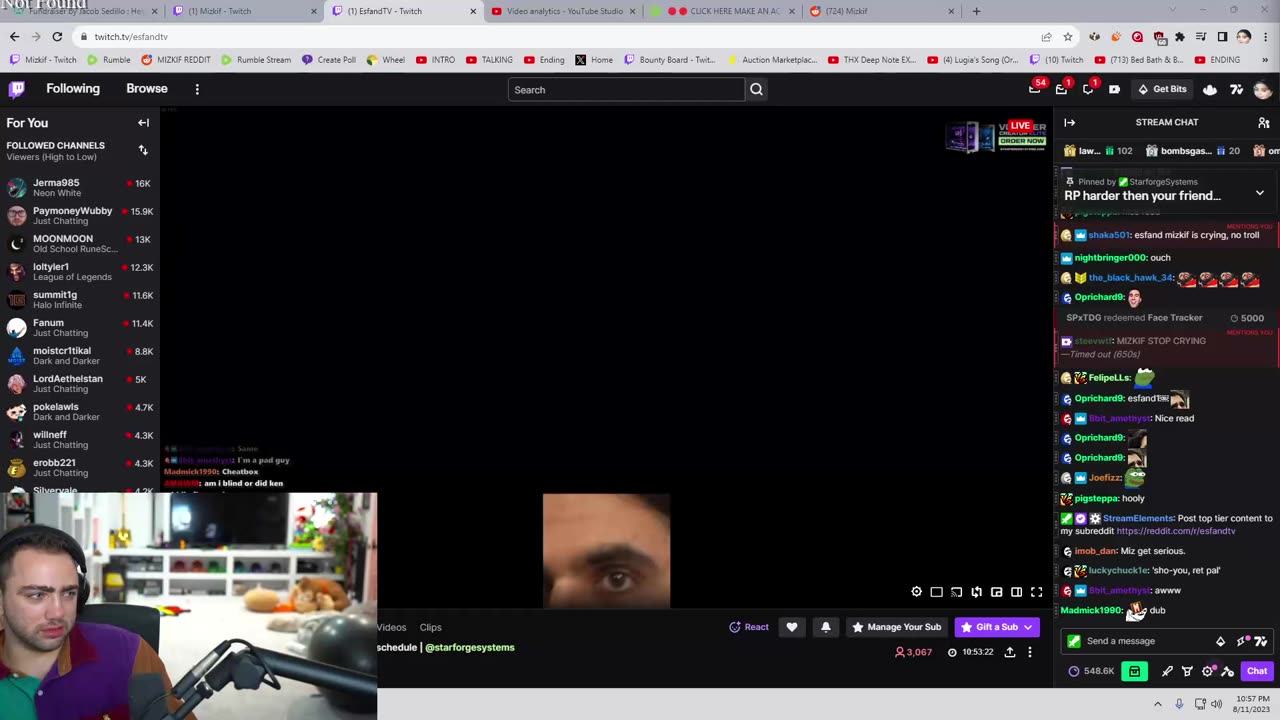Open PaymoneyWubby channel in sidebar
The image size is (1280, 720).
[78, 215]
